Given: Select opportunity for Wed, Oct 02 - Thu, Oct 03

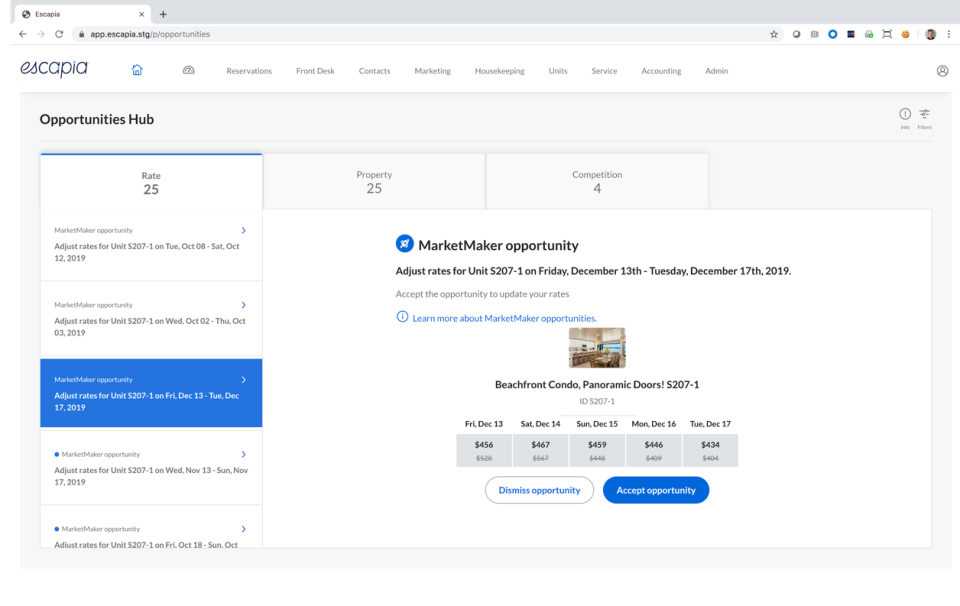Looking at the screenshot, I should point(151,320).
